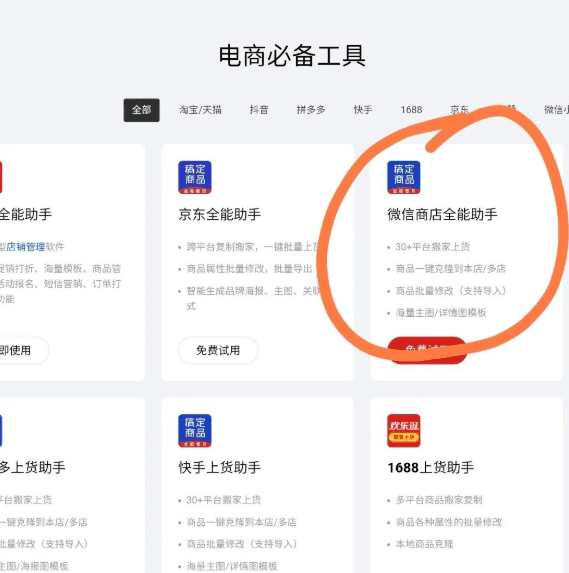
Task: Click the blue 店铺管理 link text
Action: 26,247
